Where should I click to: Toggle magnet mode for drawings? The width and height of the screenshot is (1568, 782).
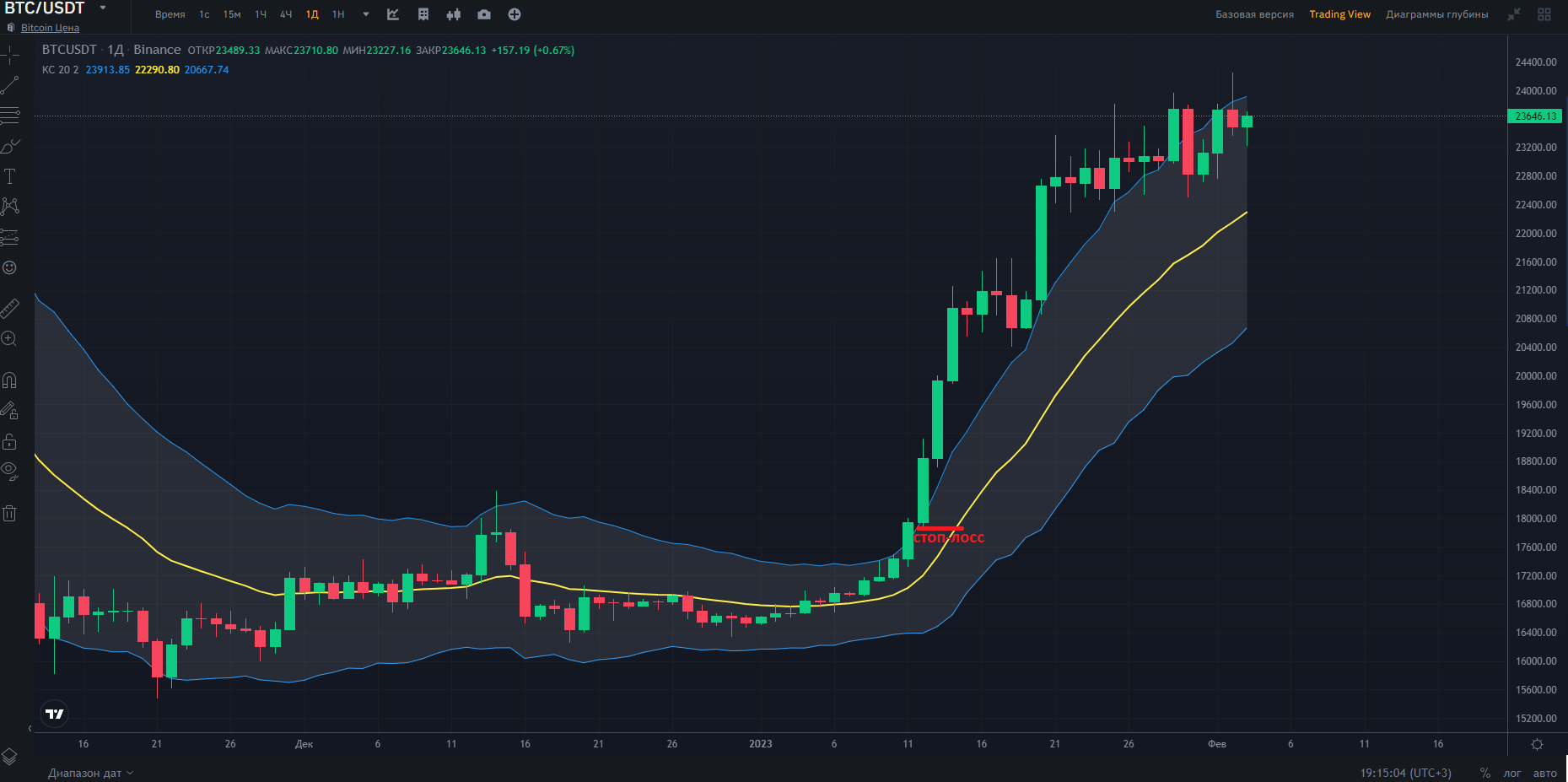pos(9,380)
